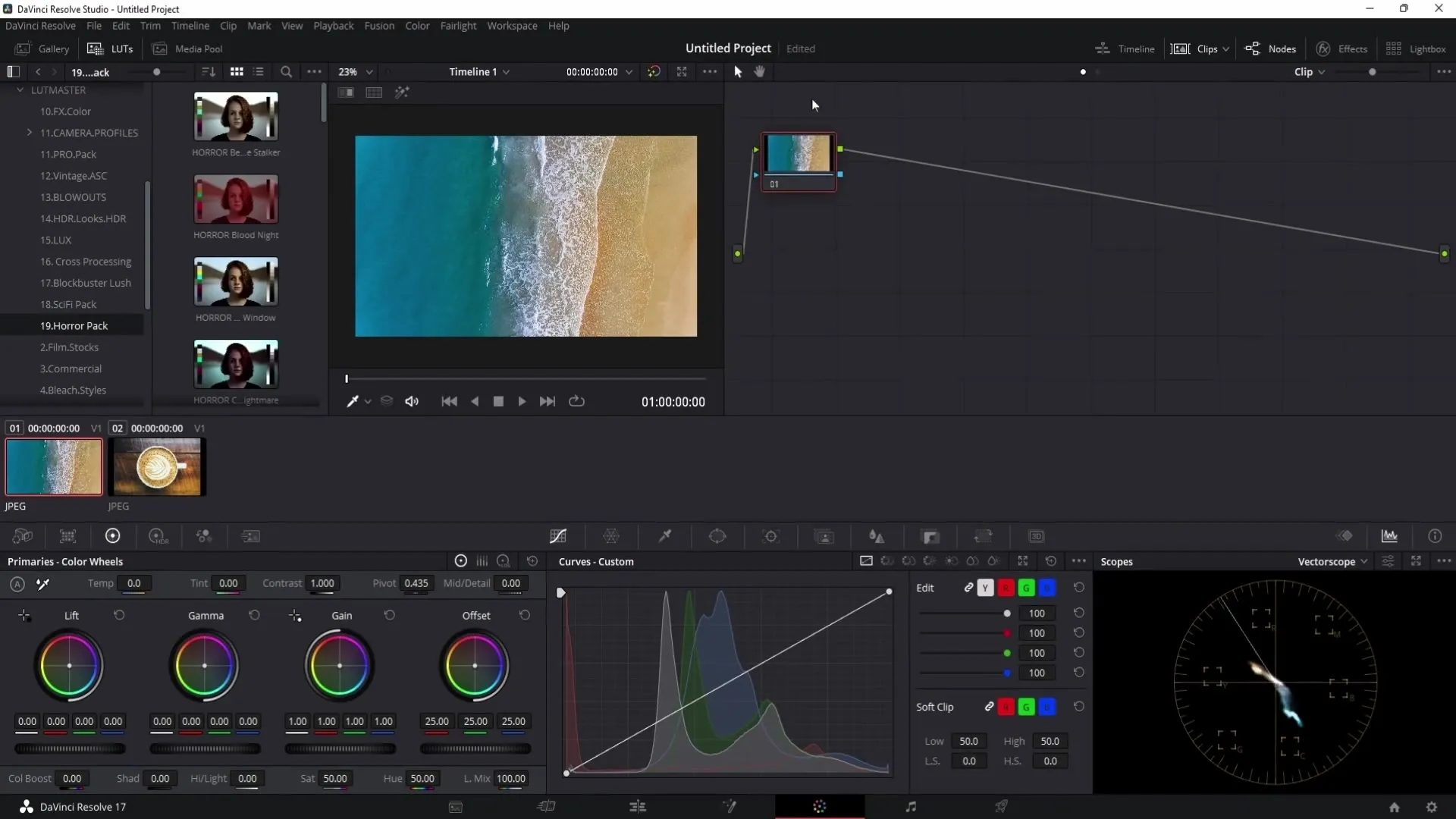Expand the 19.Horror Pack LUT folder
This screenshot has height=819, width=1456.
tap(74, 325)
